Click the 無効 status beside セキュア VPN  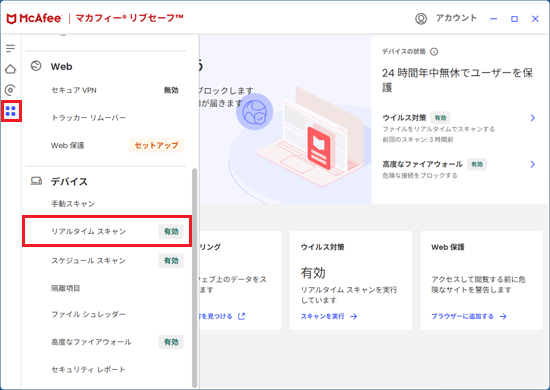point(171,90)
